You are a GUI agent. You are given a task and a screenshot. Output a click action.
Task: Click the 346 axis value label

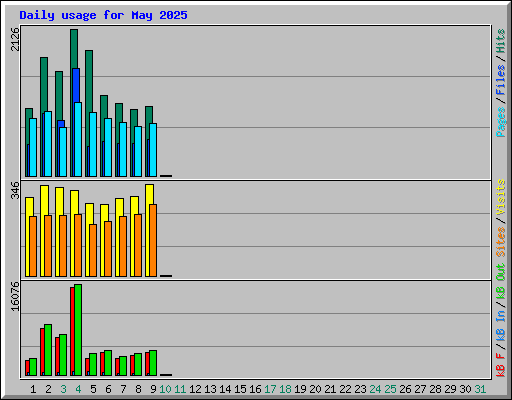coord(15,190)
